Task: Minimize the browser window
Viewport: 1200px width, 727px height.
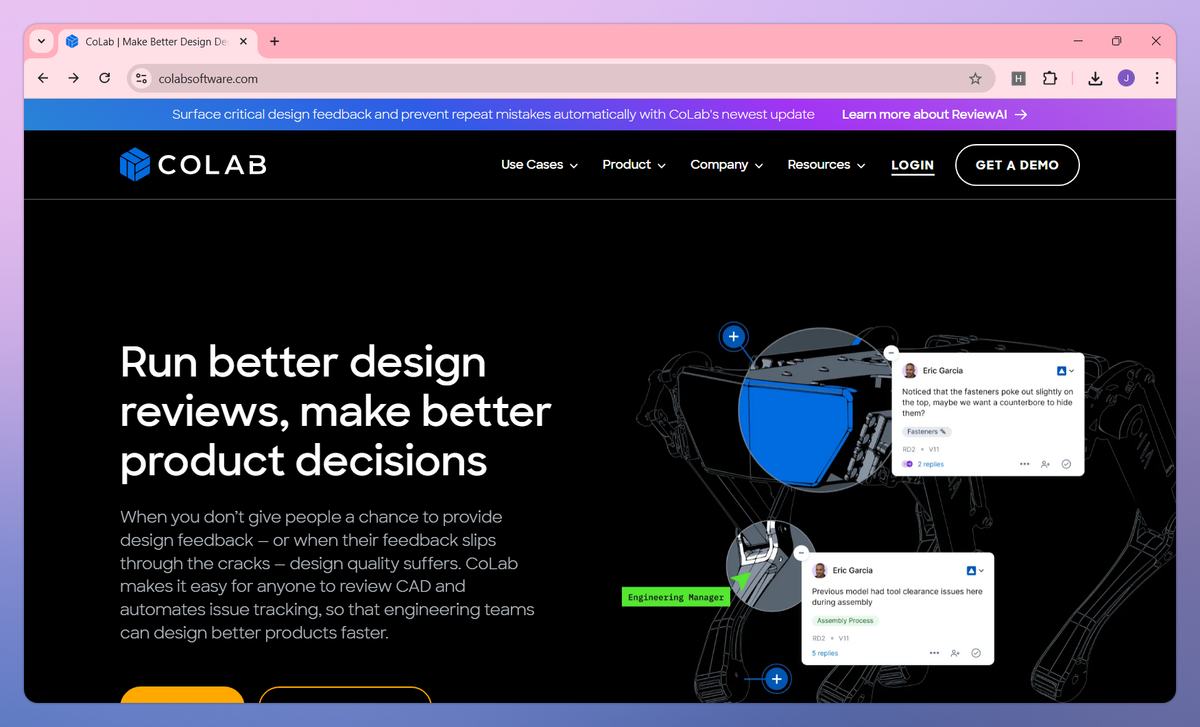Action: click(x=1078, y=41)
